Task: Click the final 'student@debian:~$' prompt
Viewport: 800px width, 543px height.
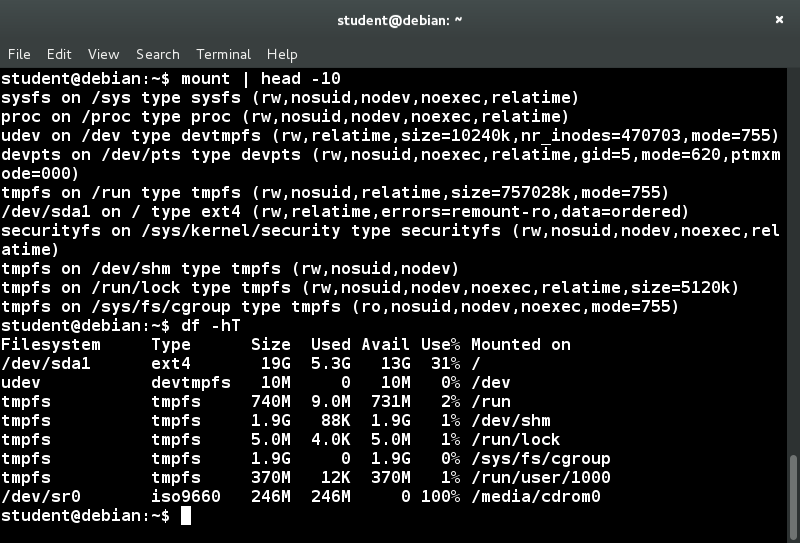Action: [85, 515]
